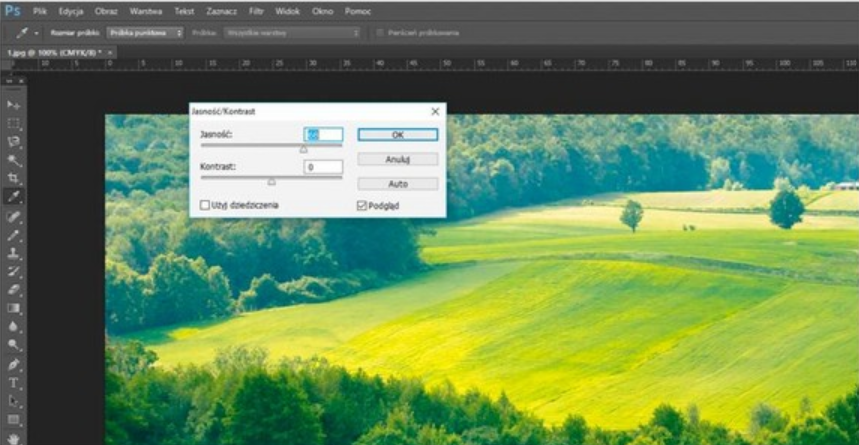Select the Eyedropper tool in toolbox
Viewport: 859px width, 445px height.
pyautogui.click(x=14, y=197)
